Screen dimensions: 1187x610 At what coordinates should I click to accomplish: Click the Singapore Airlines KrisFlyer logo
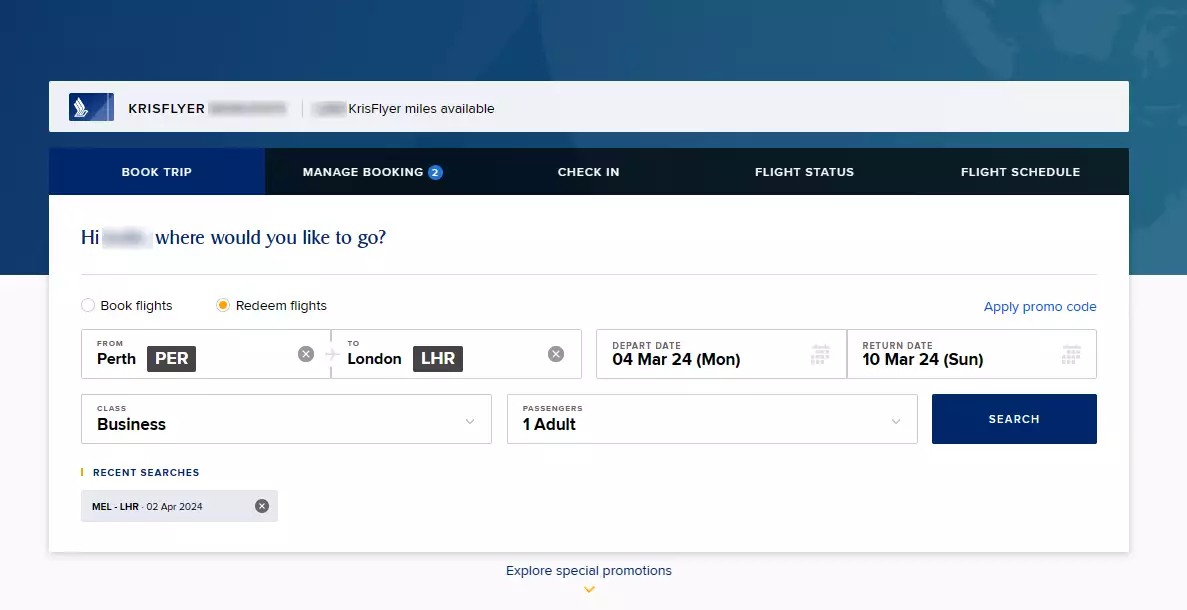tap(91, 107)
